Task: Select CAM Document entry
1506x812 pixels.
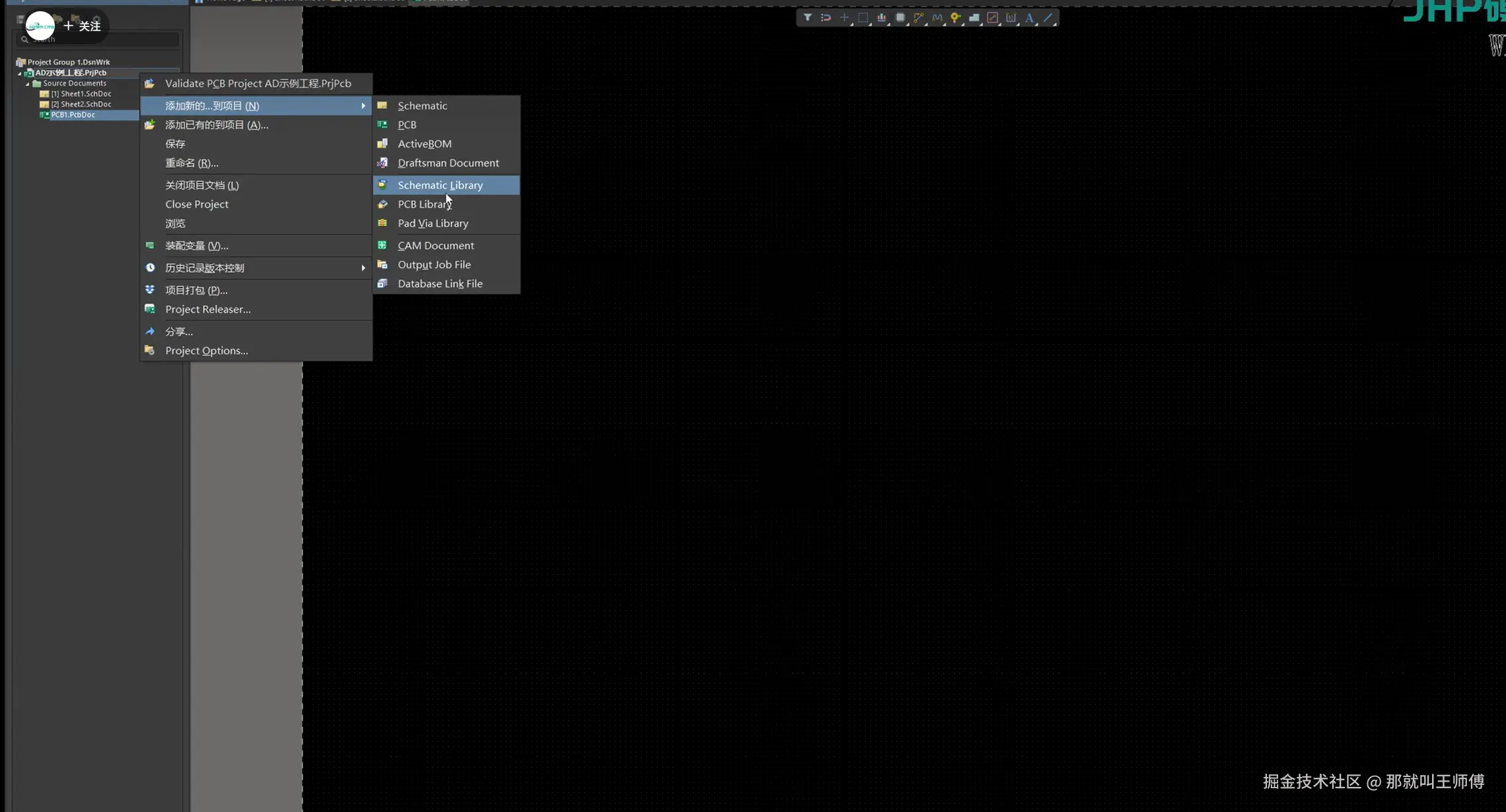Action: coord(447,246)
